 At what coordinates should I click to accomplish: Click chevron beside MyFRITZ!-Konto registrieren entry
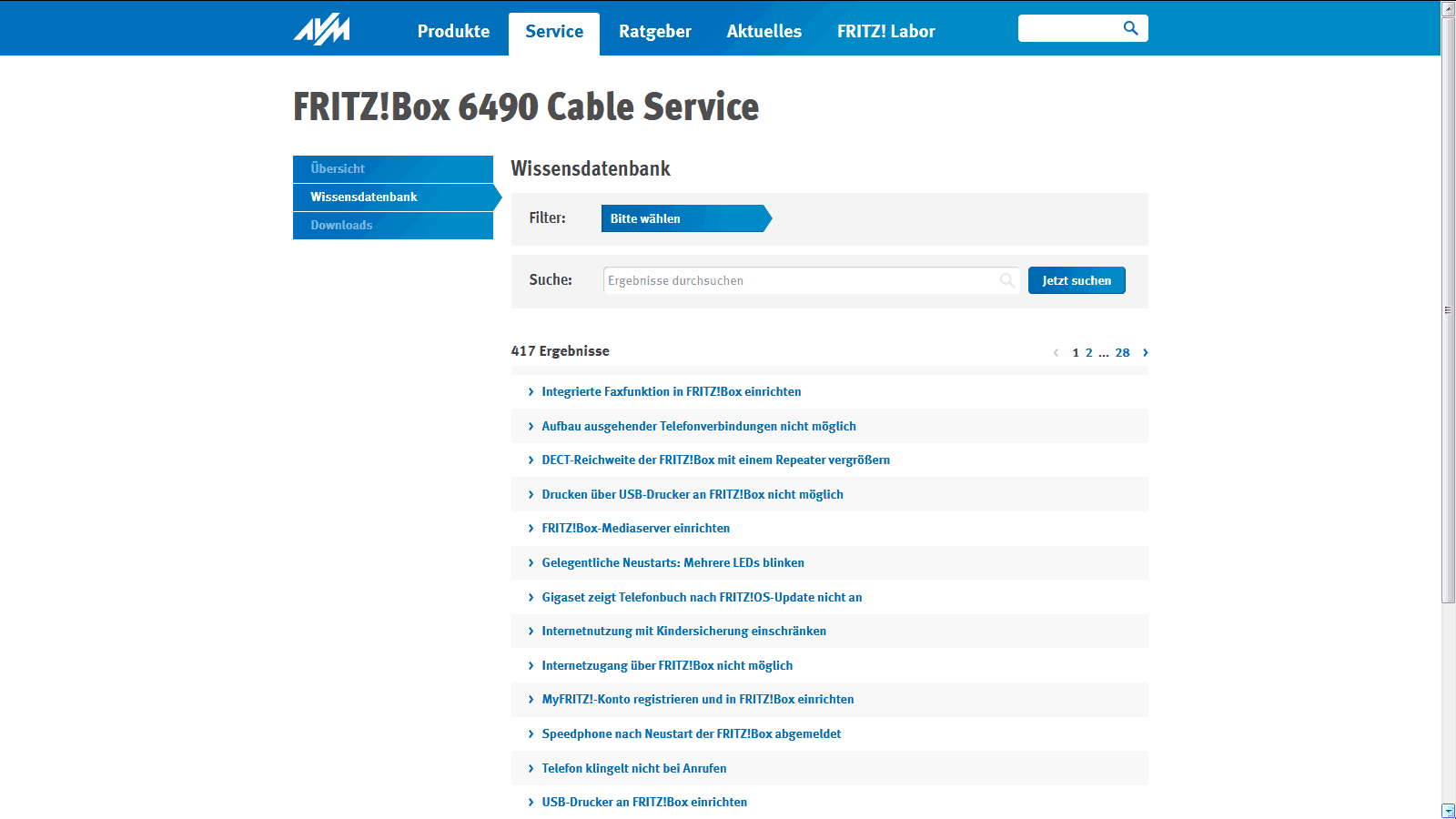pos(531,700)
